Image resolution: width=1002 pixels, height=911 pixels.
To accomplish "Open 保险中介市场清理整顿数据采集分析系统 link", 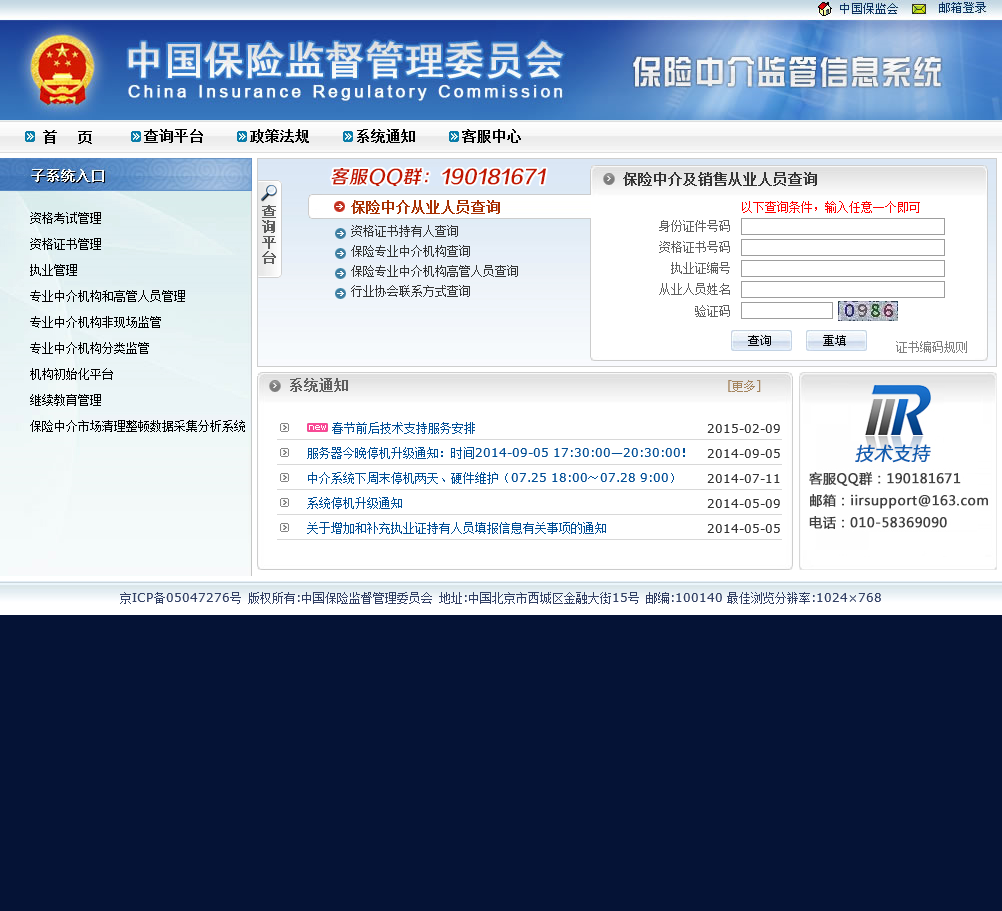I will click(x=137, y=426).
